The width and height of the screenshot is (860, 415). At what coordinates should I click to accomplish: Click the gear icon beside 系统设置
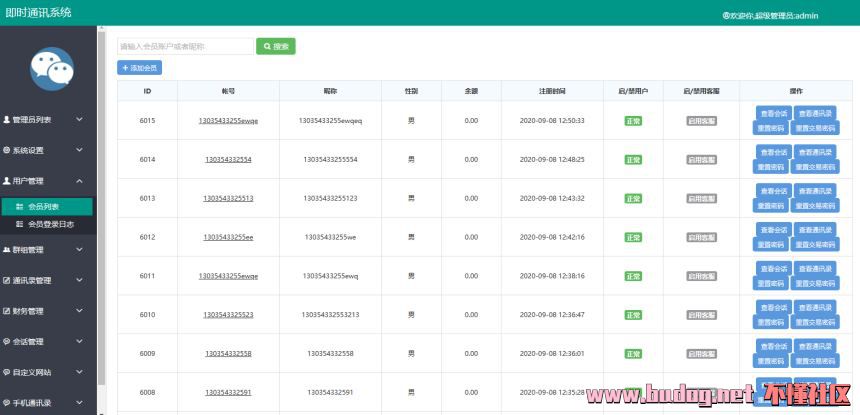click(7, 151)
